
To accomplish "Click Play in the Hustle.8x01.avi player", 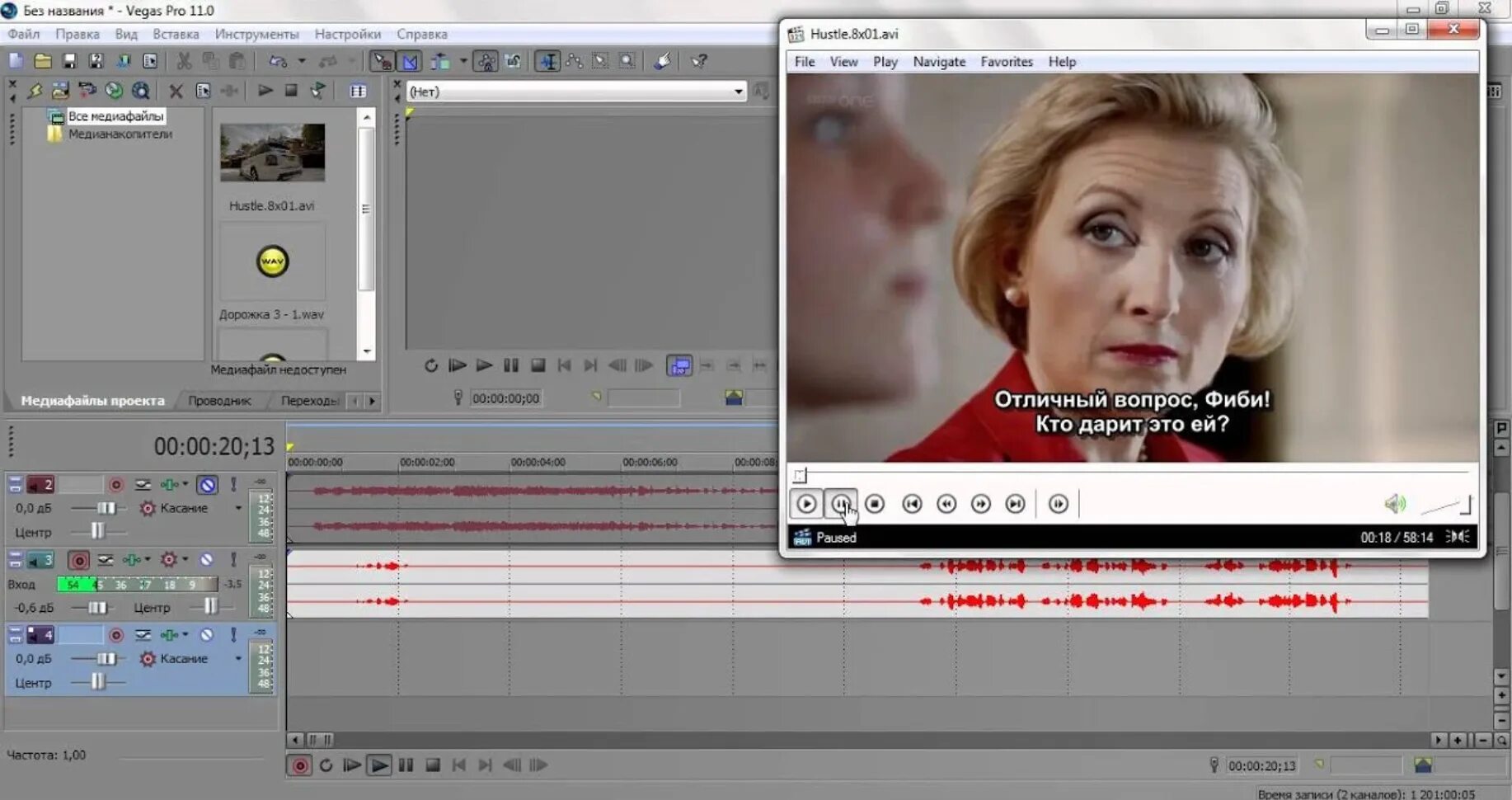I will click(x=806, y=503).
